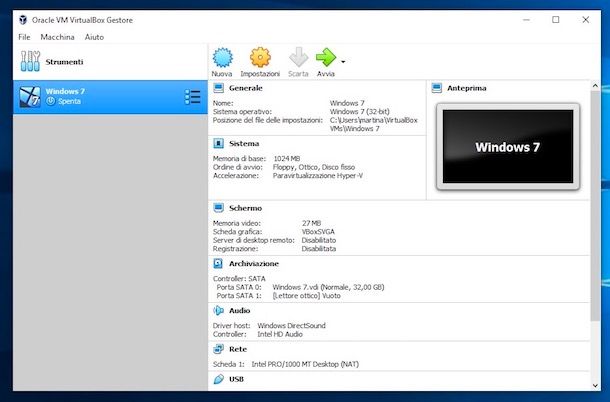Image resolution: width=610 pixels, height=402 pixels.
Task: Click the Sistema section icon
Action: [219, 144]
